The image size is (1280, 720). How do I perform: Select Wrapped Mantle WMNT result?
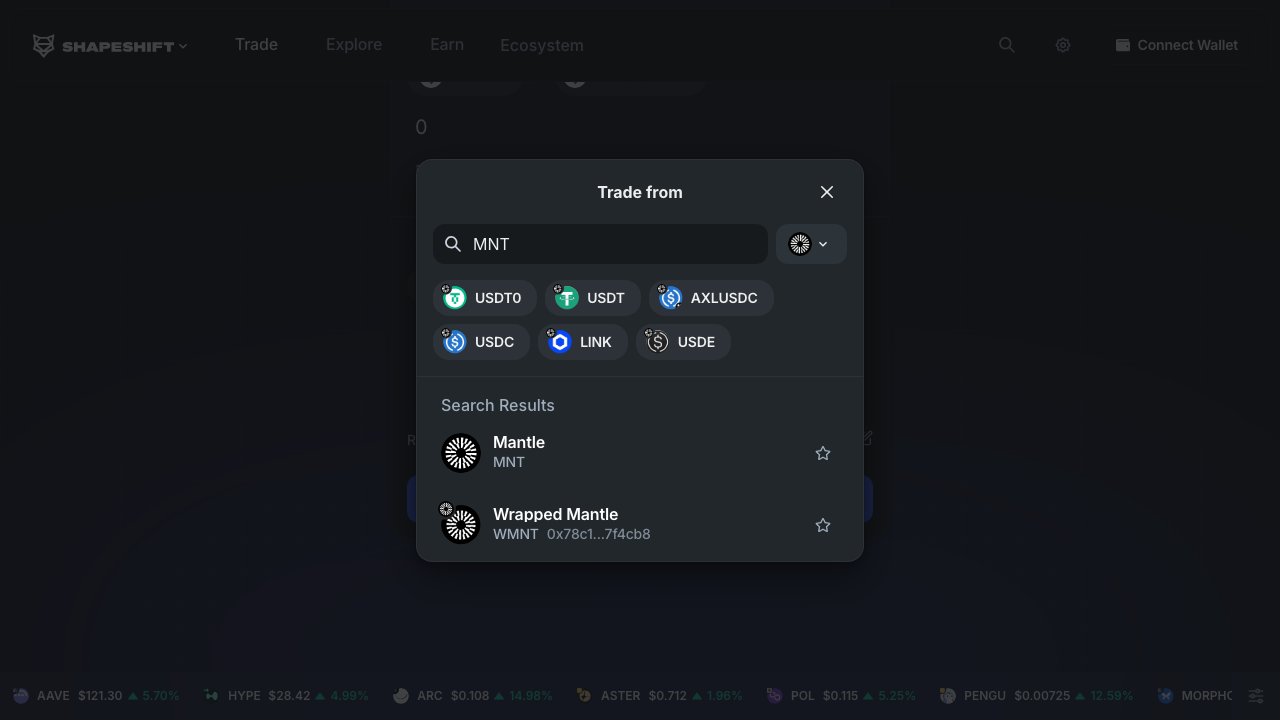(x=640, y=525)
